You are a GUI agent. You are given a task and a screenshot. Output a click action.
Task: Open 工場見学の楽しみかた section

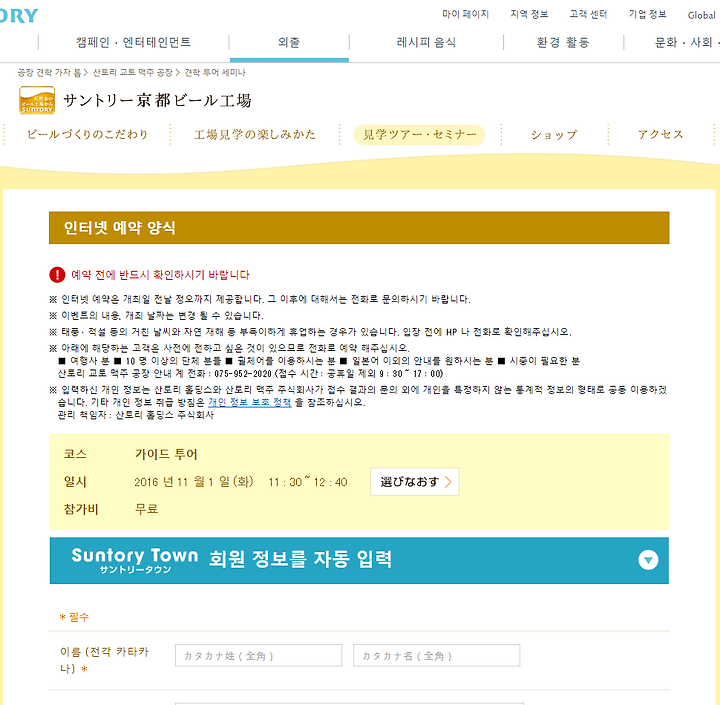pyautogui.click(x=255, y=135)
